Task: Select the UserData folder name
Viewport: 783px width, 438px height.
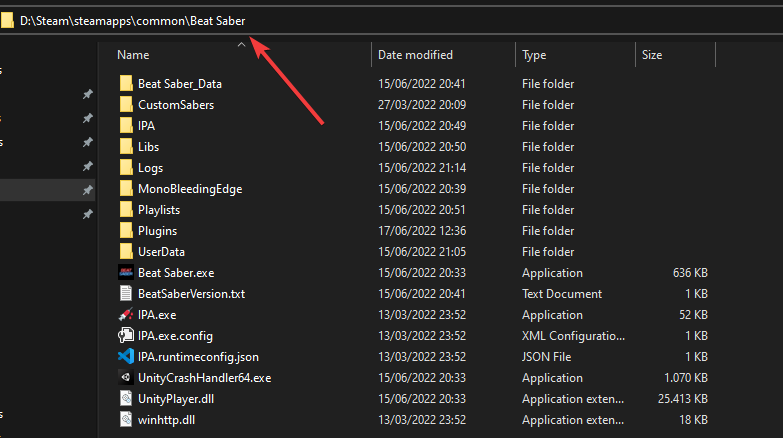Action: point(161,252)
